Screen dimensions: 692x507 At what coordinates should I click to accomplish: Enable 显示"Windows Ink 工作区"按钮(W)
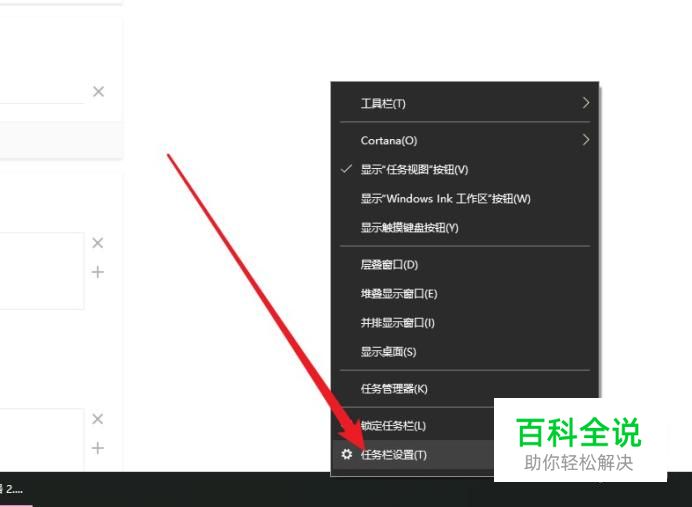coord(464,199)
